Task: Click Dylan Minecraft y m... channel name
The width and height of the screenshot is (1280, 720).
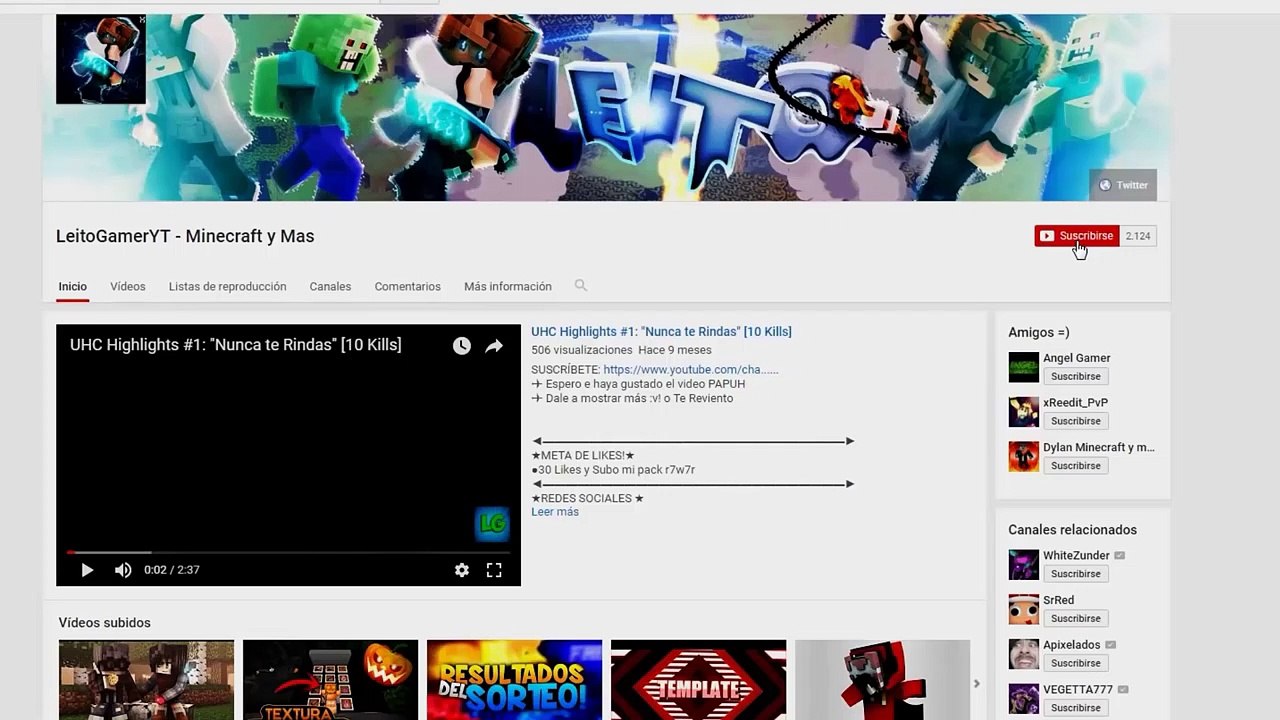Action: pyautogui.click(x=1098, y=447)
